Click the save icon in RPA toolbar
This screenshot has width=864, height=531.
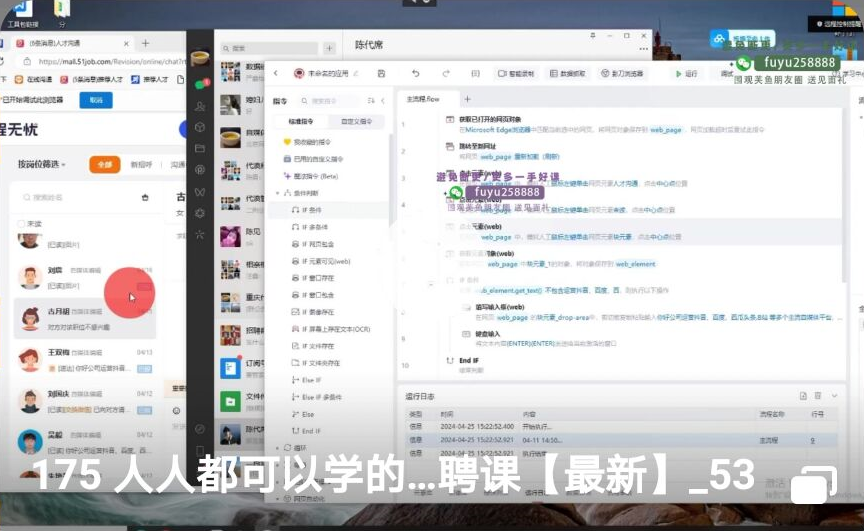coord(381,73)
